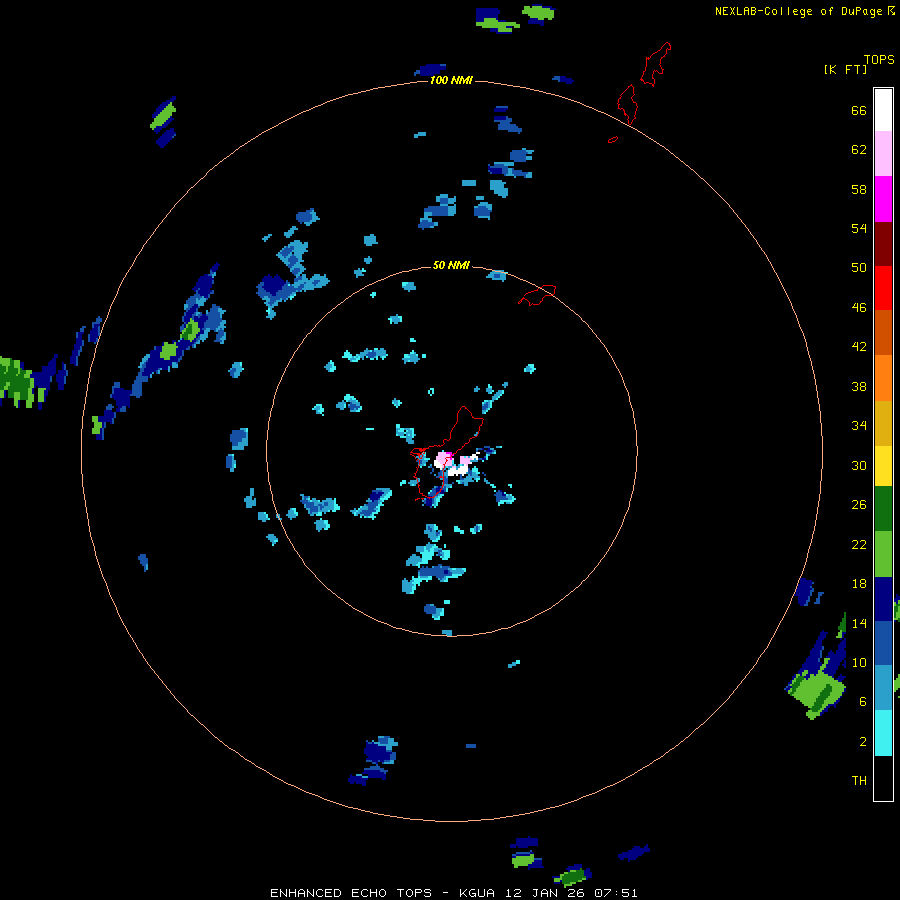900x900 pixels.
Task: Pick the dark green legend swatch
Action: (883, 509)
